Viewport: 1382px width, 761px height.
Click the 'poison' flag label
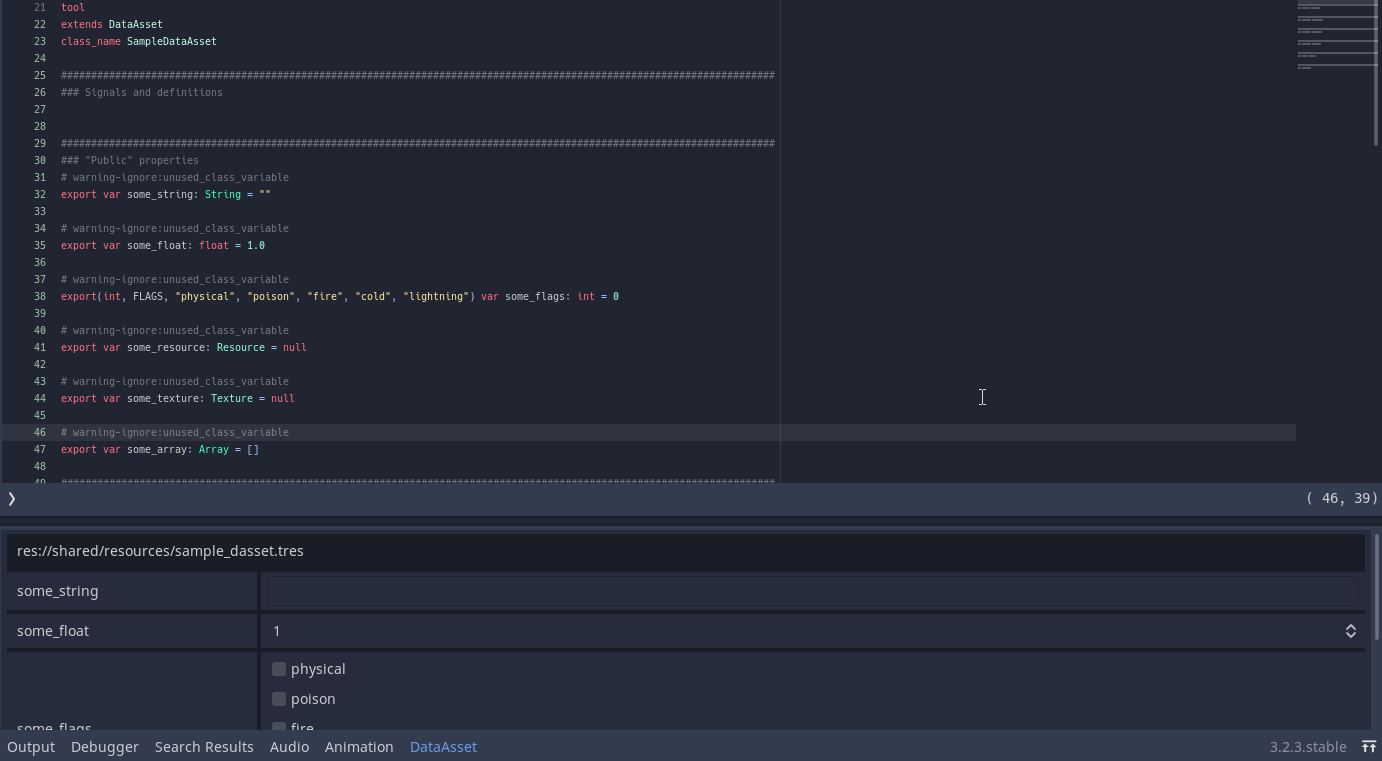tap(313, 699)
